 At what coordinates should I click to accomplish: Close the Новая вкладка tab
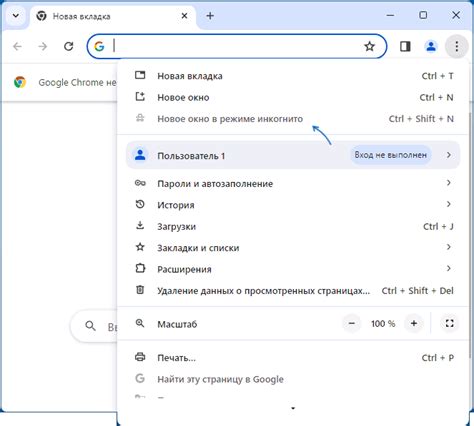point(184,16)
